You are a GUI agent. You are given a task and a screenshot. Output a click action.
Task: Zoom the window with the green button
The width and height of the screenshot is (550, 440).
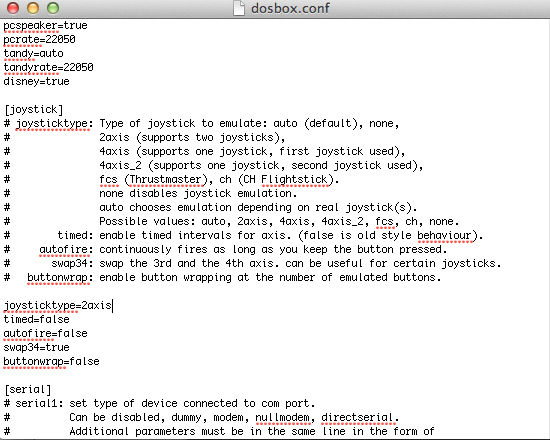click(53, 8)
